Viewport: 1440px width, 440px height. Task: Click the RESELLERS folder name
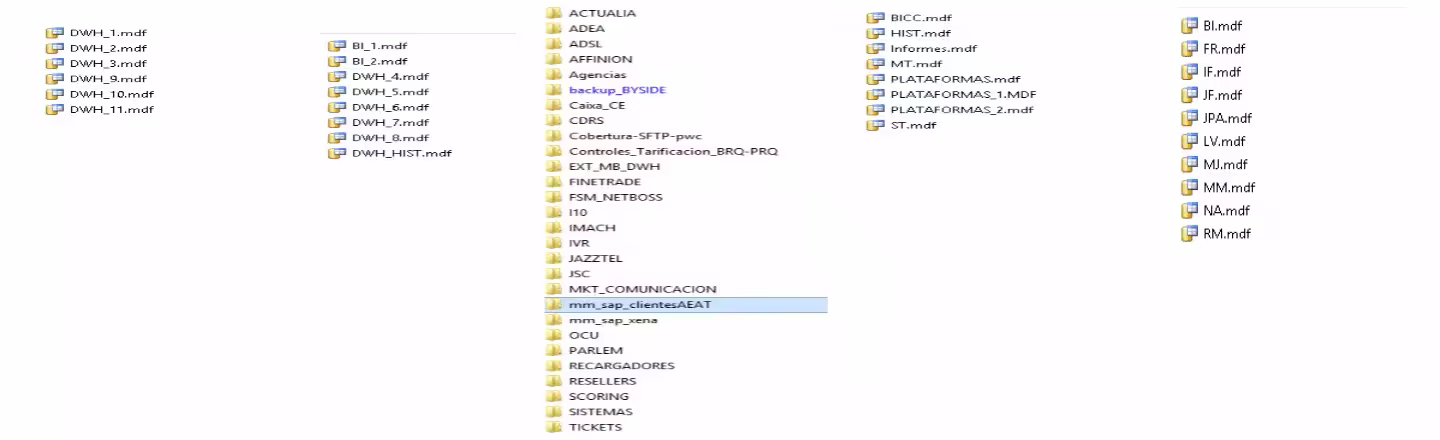point(602,381)
